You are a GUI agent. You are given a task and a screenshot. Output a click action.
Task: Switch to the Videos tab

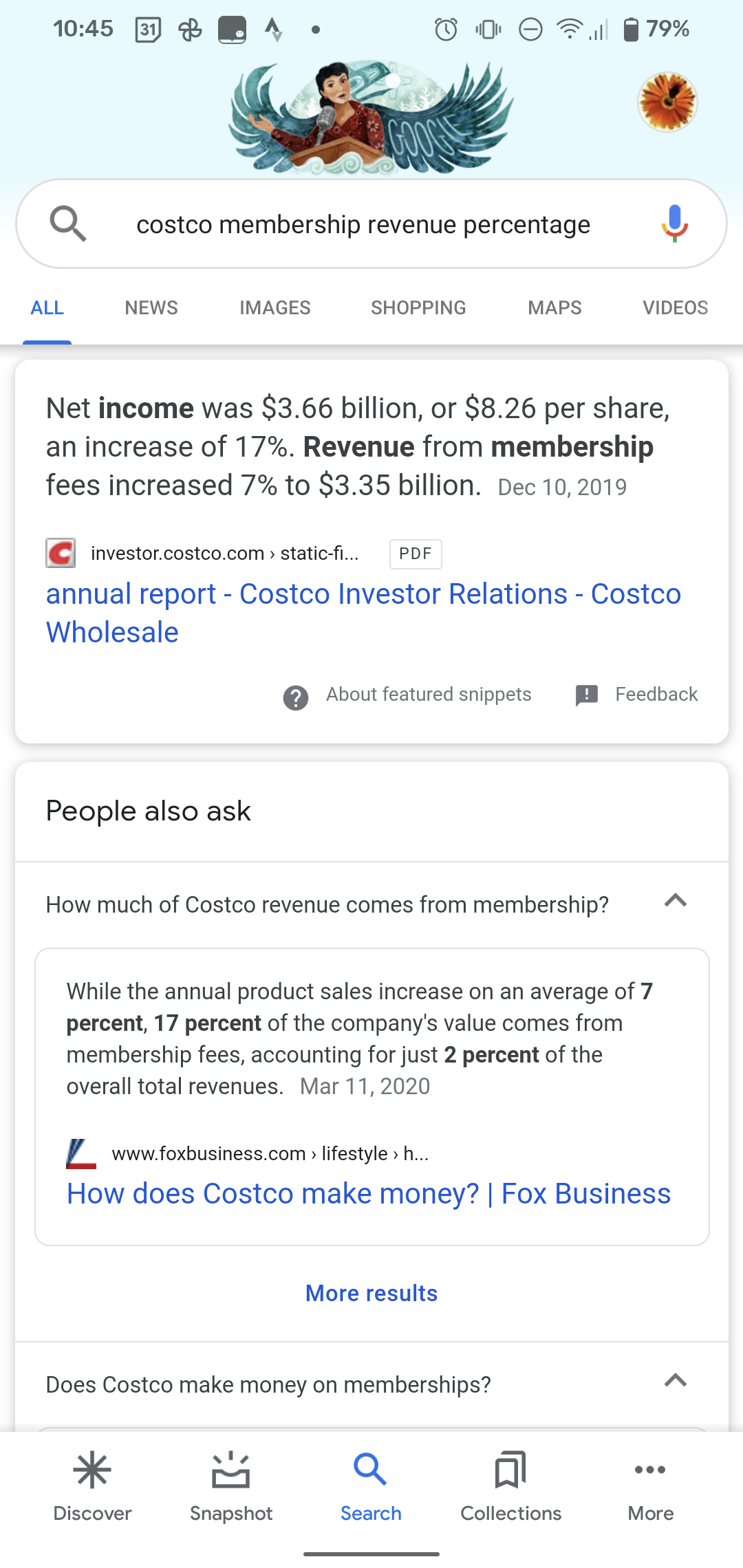tap(675, 307)
